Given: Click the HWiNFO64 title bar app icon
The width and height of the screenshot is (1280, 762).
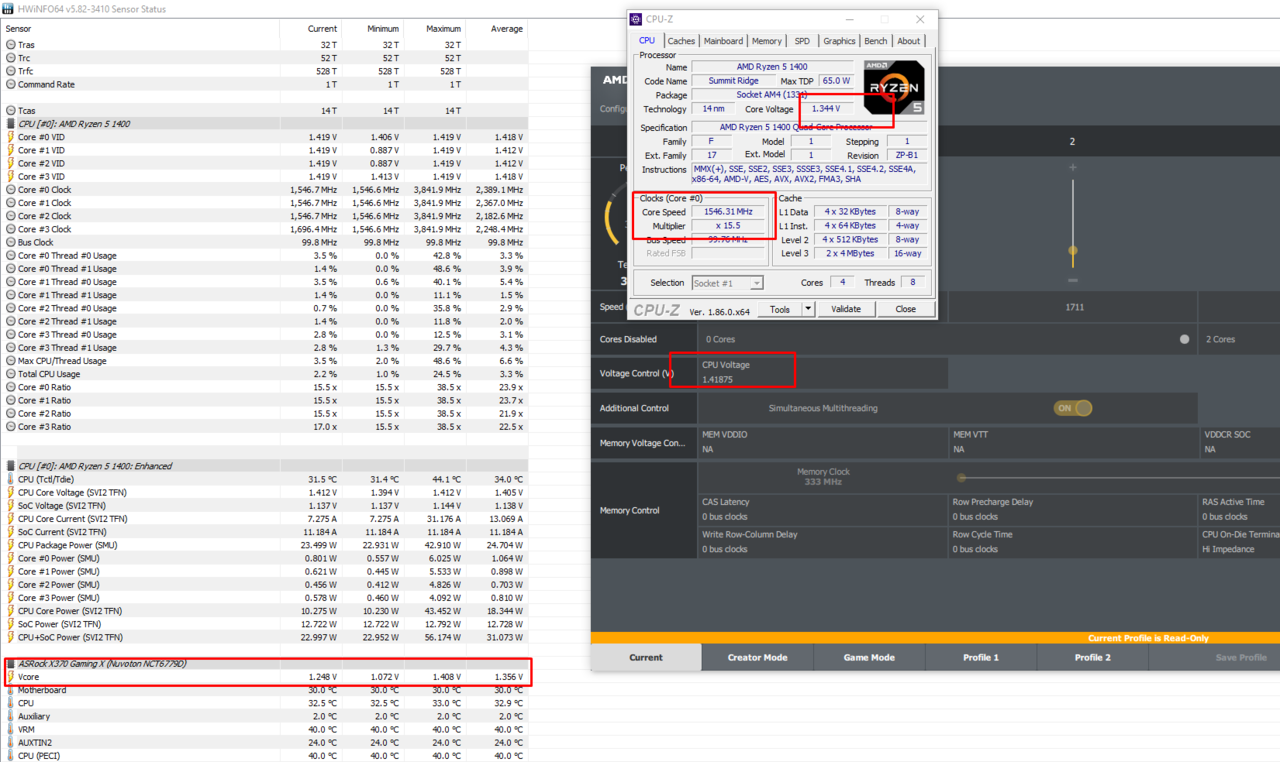Looking at the screenshot, I should (10, 9).
